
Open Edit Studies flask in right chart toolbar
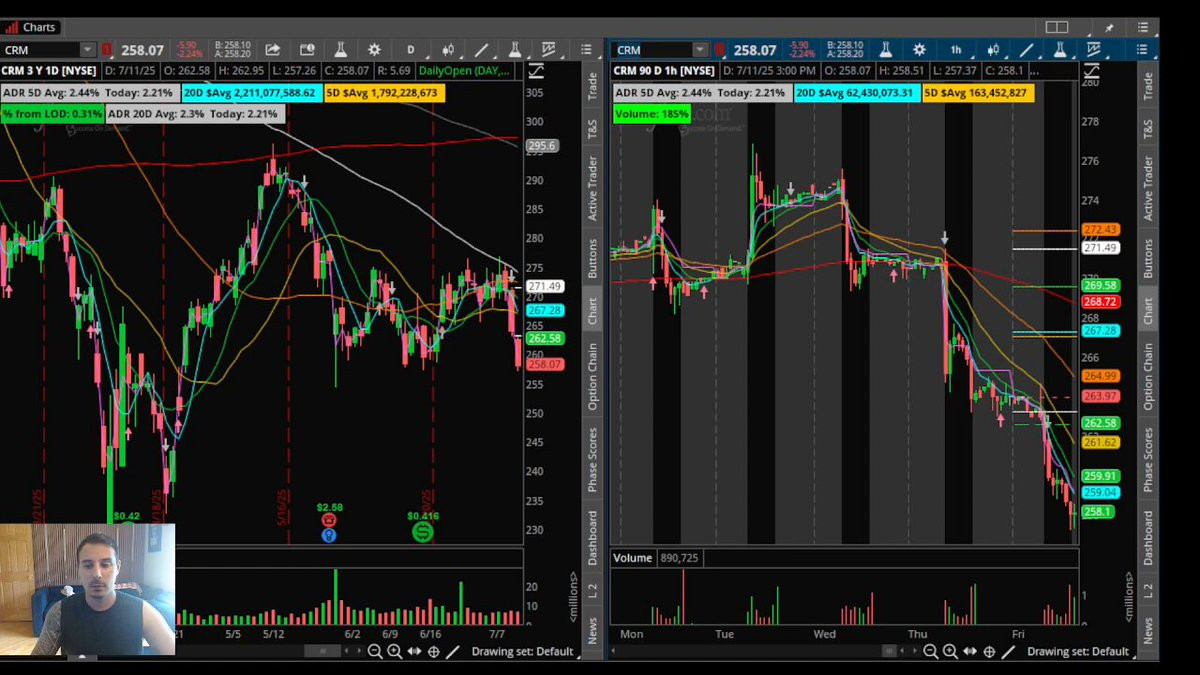pos(885,50)
